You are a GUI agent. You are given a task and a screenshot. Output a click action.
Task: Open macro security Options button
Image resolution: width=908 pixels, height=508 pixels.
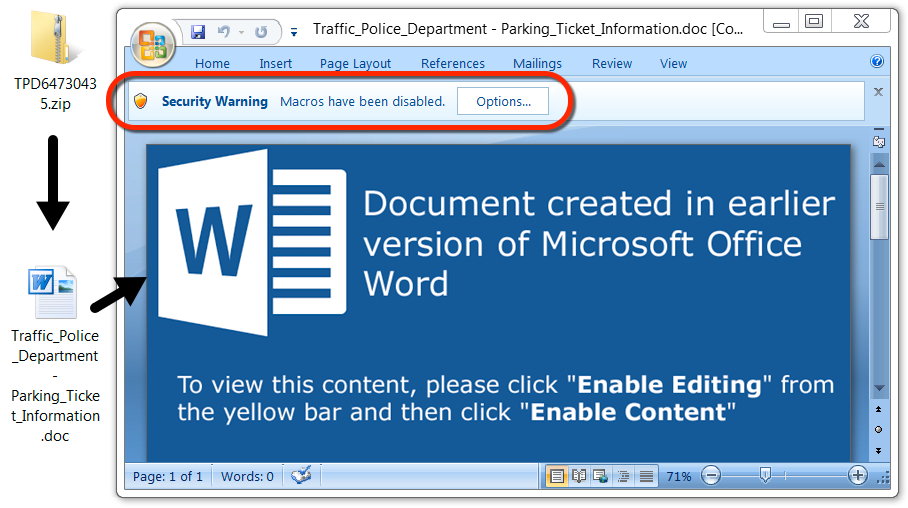click(x=503, y=101)
